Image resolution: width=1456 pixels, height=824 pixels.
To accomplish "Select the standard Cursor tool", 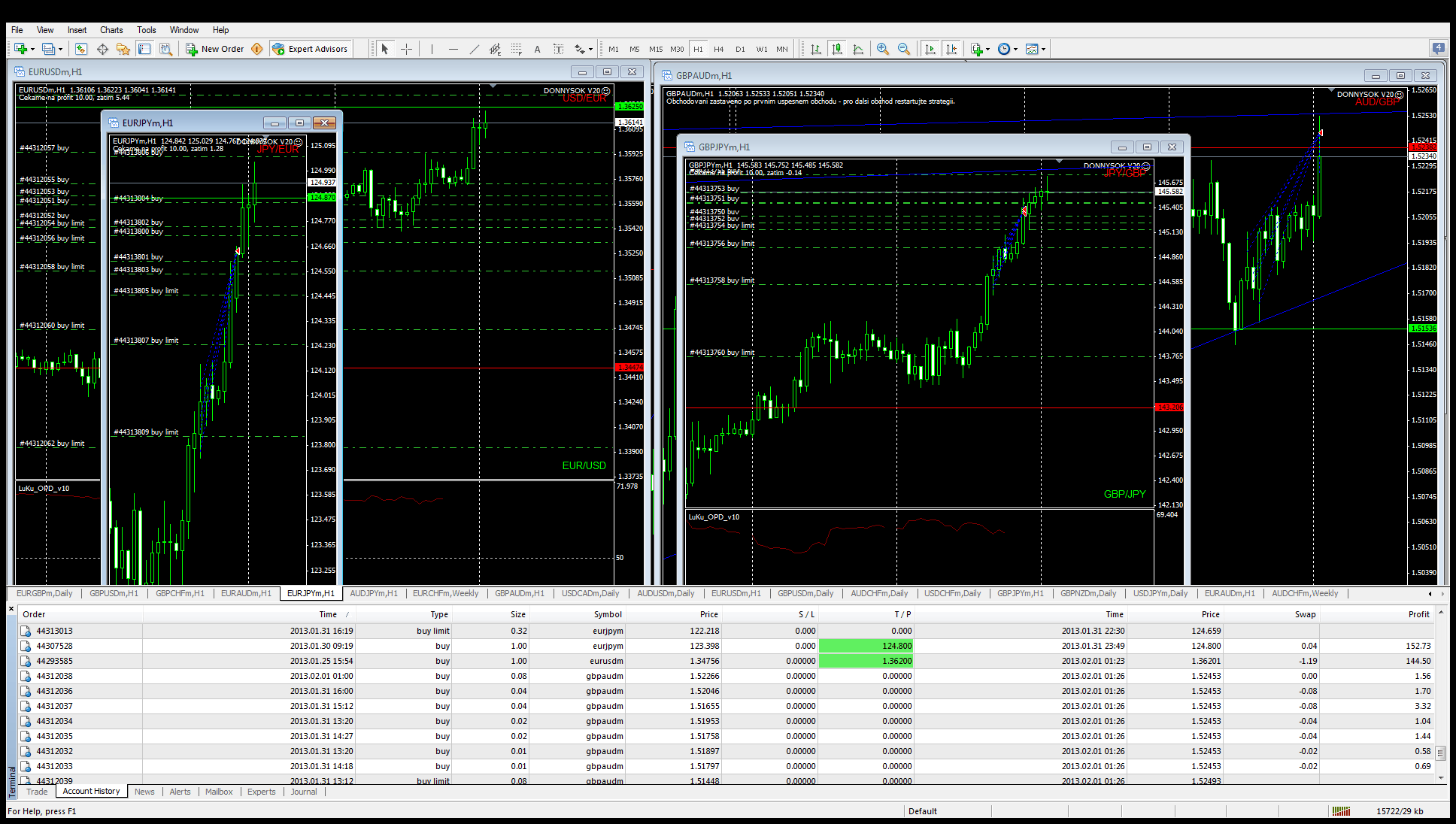I will click(x=385, y=49).
